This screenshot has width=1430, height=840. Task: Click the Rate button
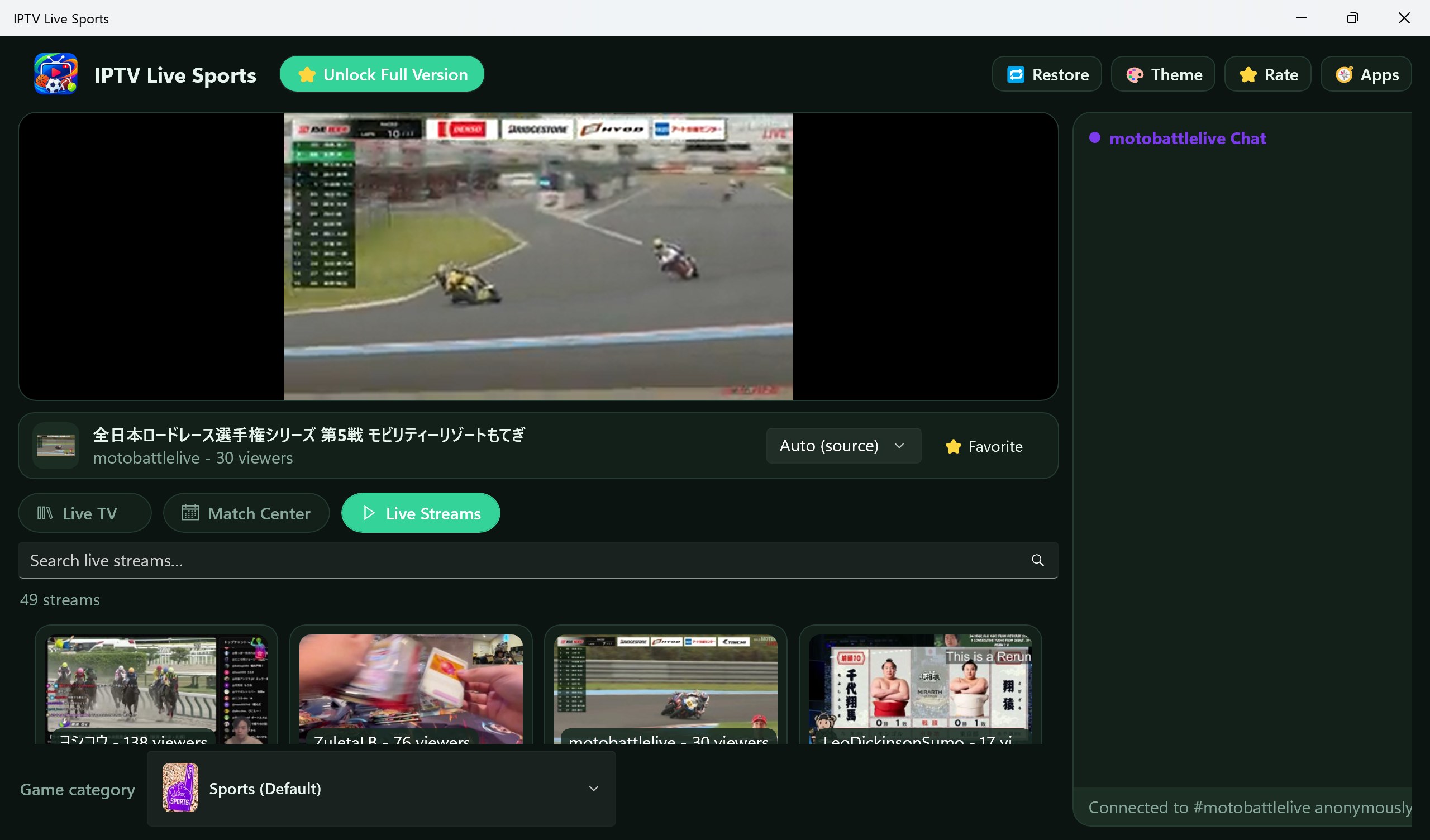pos(1267,74)
